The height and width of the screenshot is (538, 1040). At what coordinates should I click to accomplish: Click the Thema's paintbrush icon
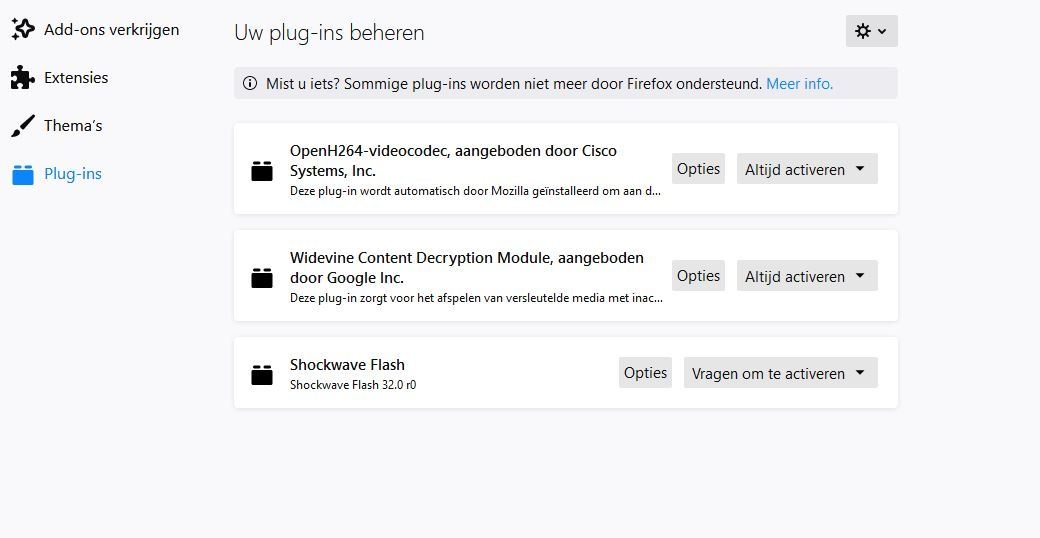(23, 126)
